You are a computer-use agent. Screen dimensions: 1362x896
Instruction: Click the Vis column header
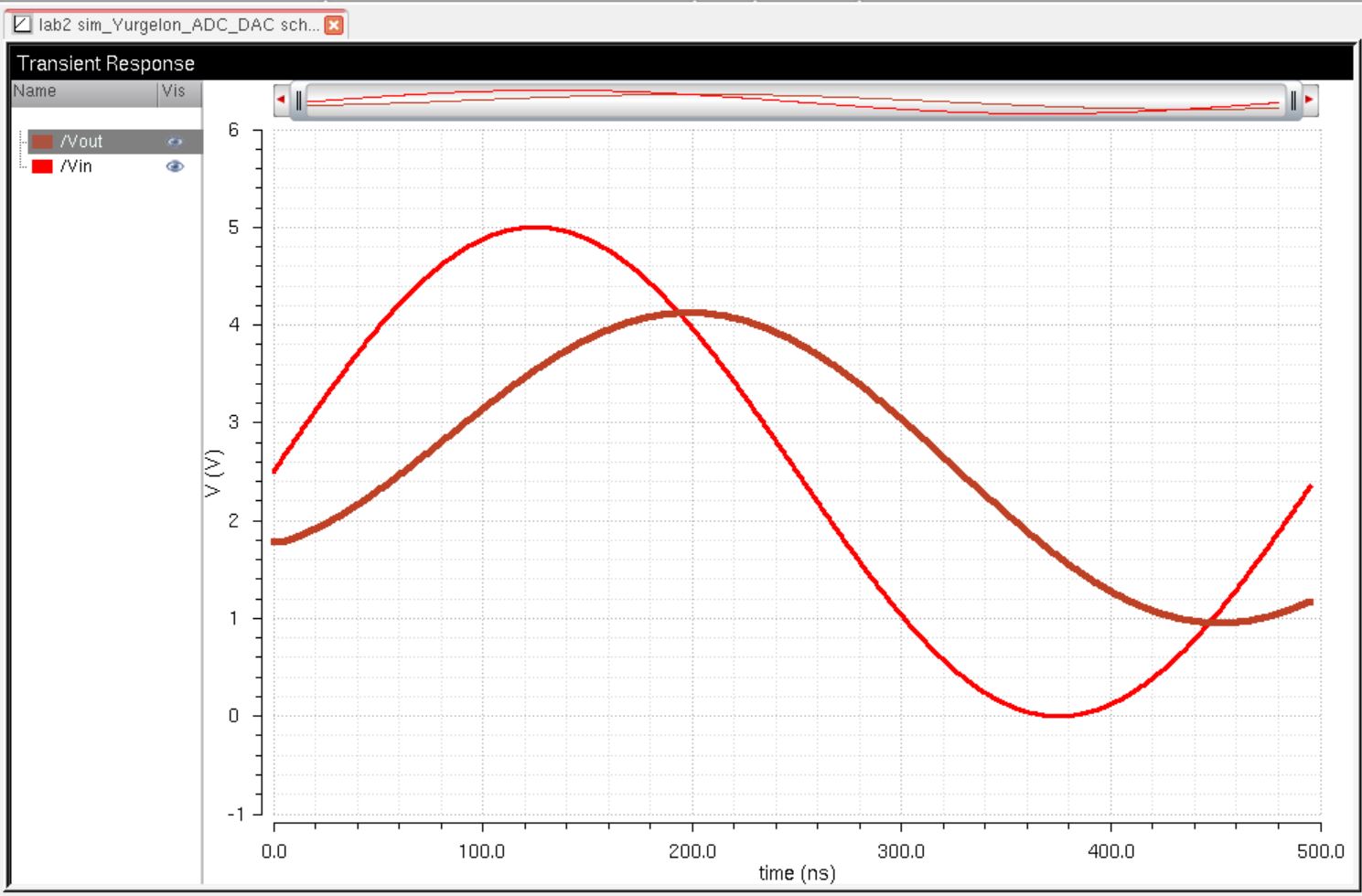click(174, 91)
